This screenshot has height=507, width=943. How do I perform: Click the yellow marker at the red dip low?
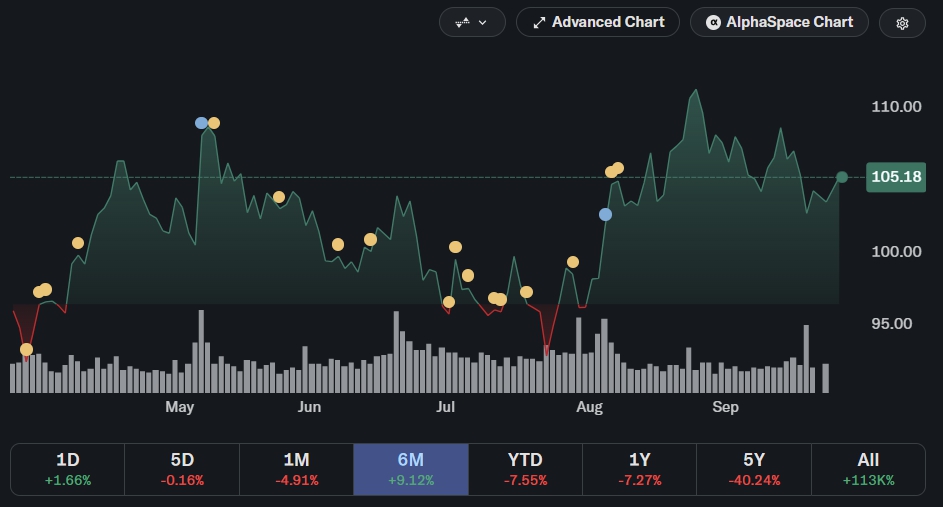click(x=26, y=349)
